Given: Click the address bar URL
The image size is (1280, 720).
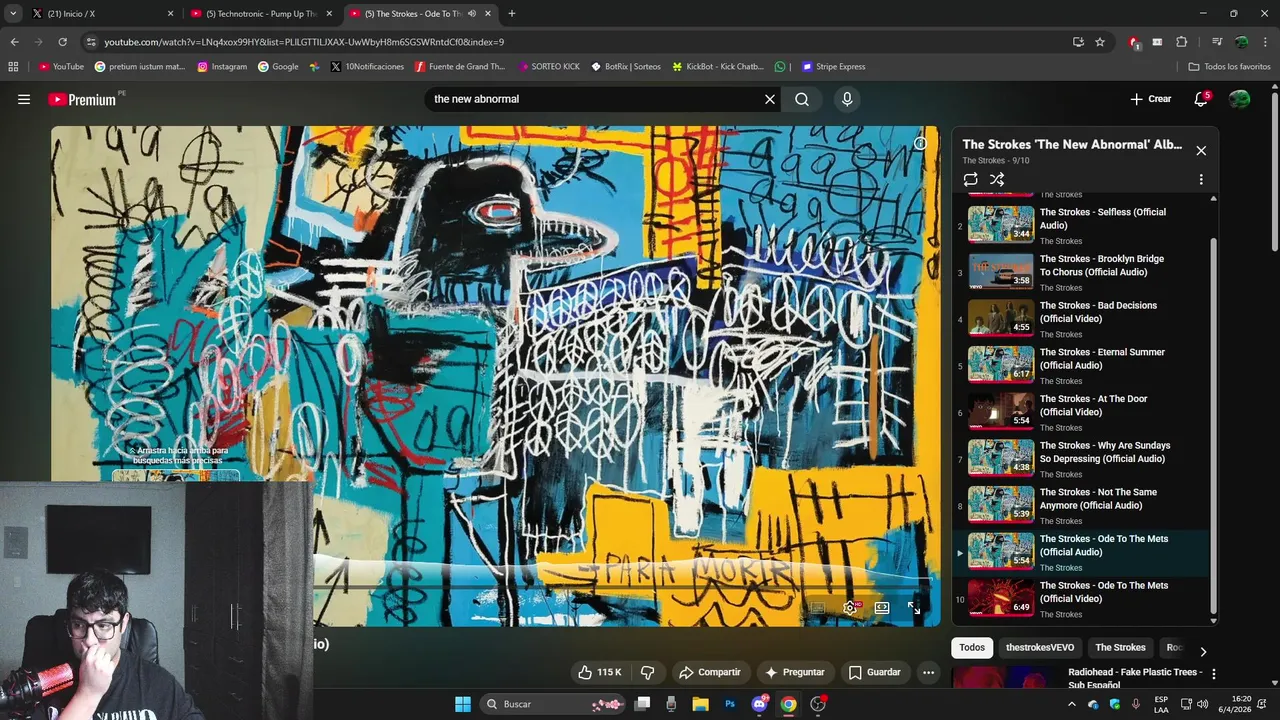Looking at the screenshot, I should 304,42.
